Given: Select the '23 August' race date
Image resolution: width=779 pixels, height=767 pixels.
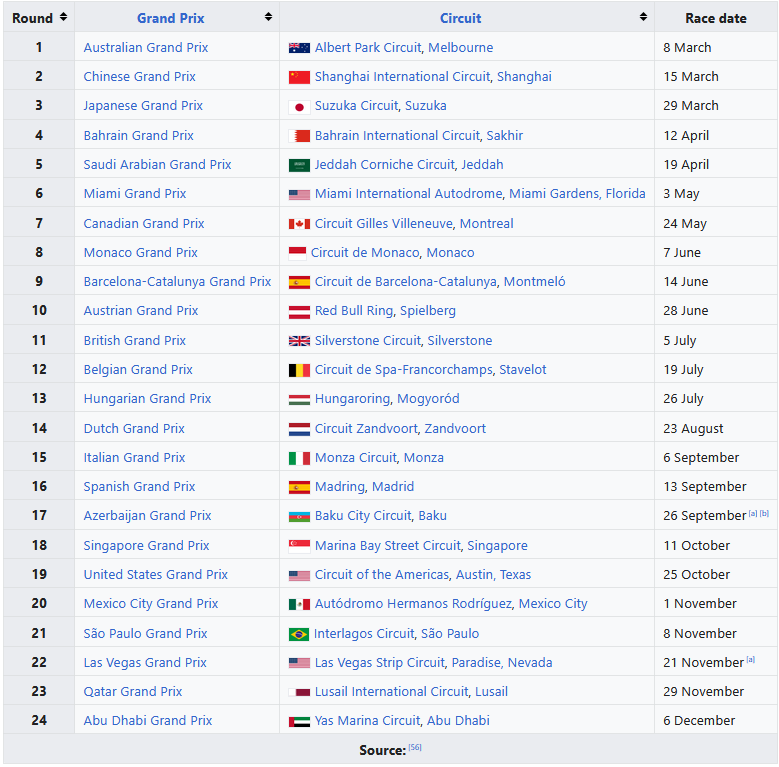Looking at the screenshot, I should (693, 429).
